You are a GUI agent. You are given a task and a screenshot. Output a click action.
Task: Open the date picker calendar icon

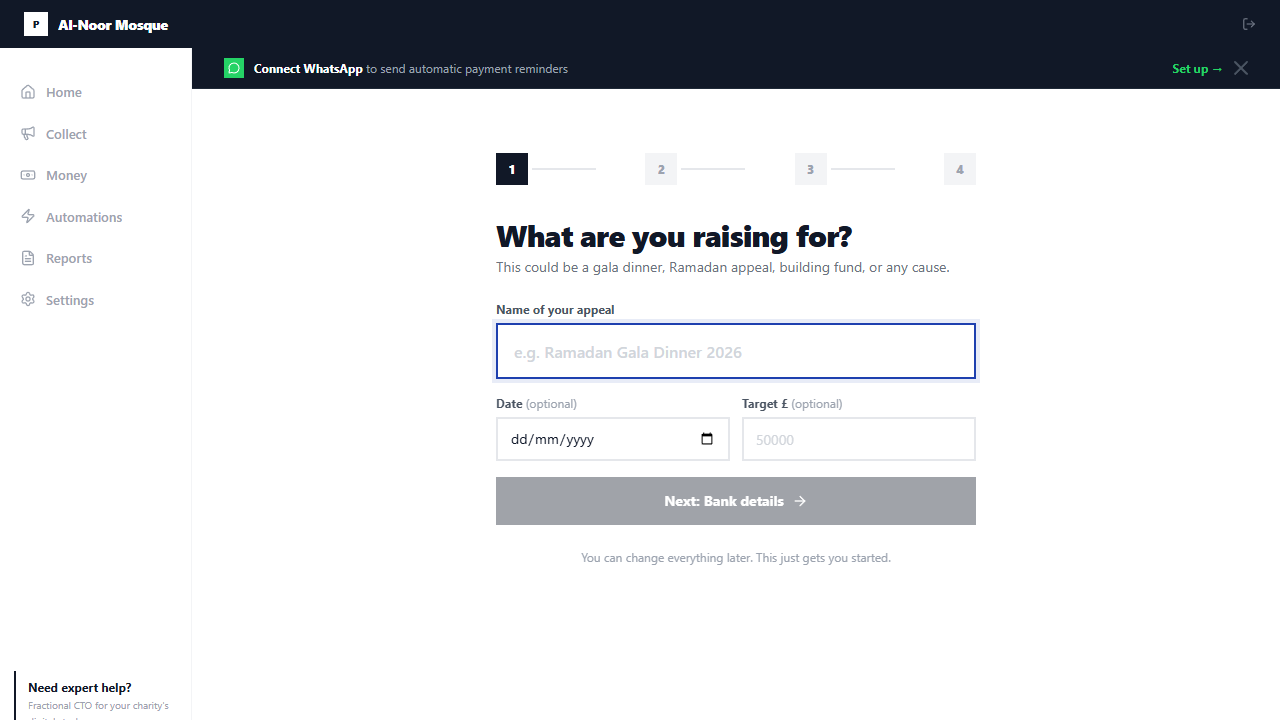tap(707, 439)
